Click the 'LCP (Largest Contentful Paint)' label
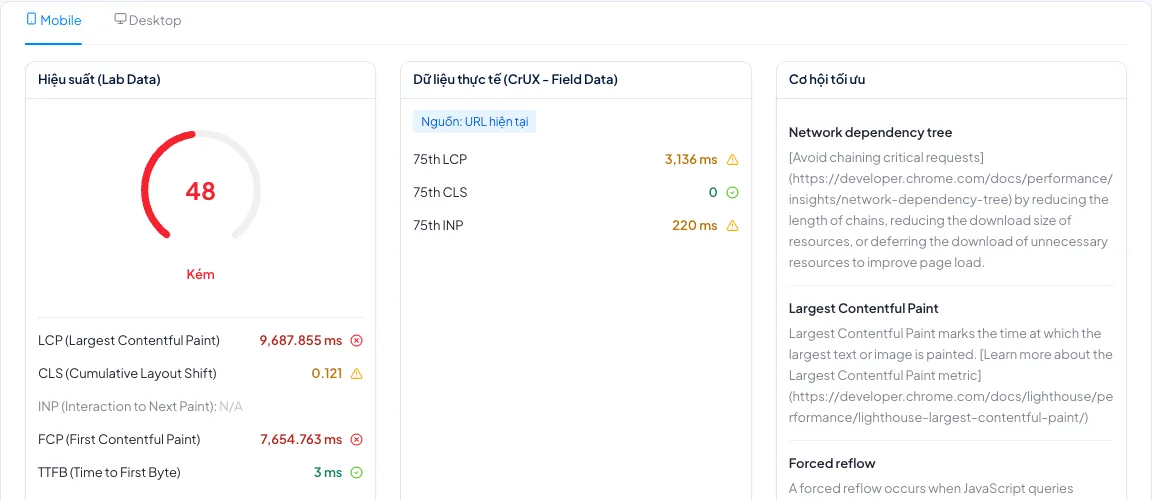1152x500 pixels. [129, 341]
